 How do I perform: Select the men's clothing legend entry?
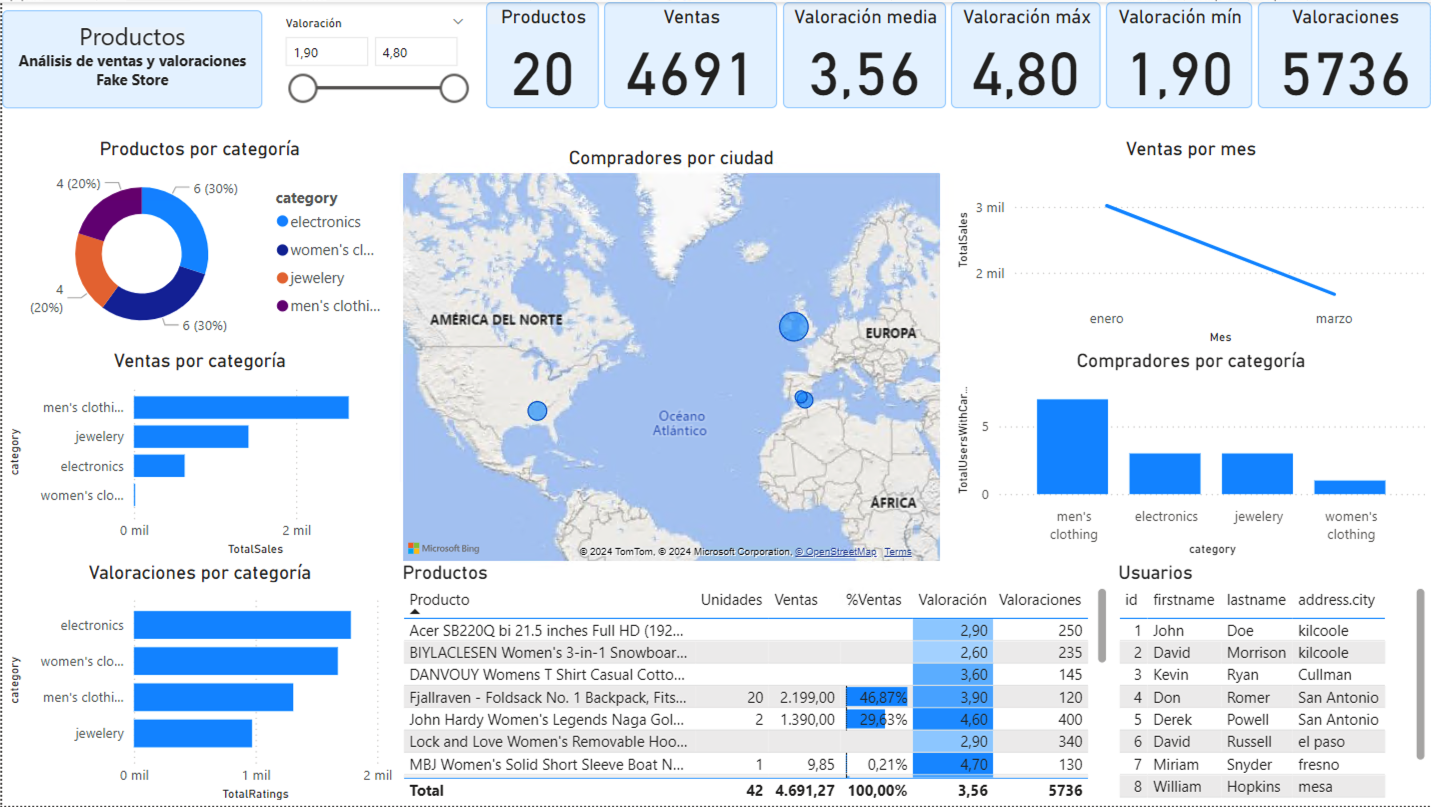329,306
